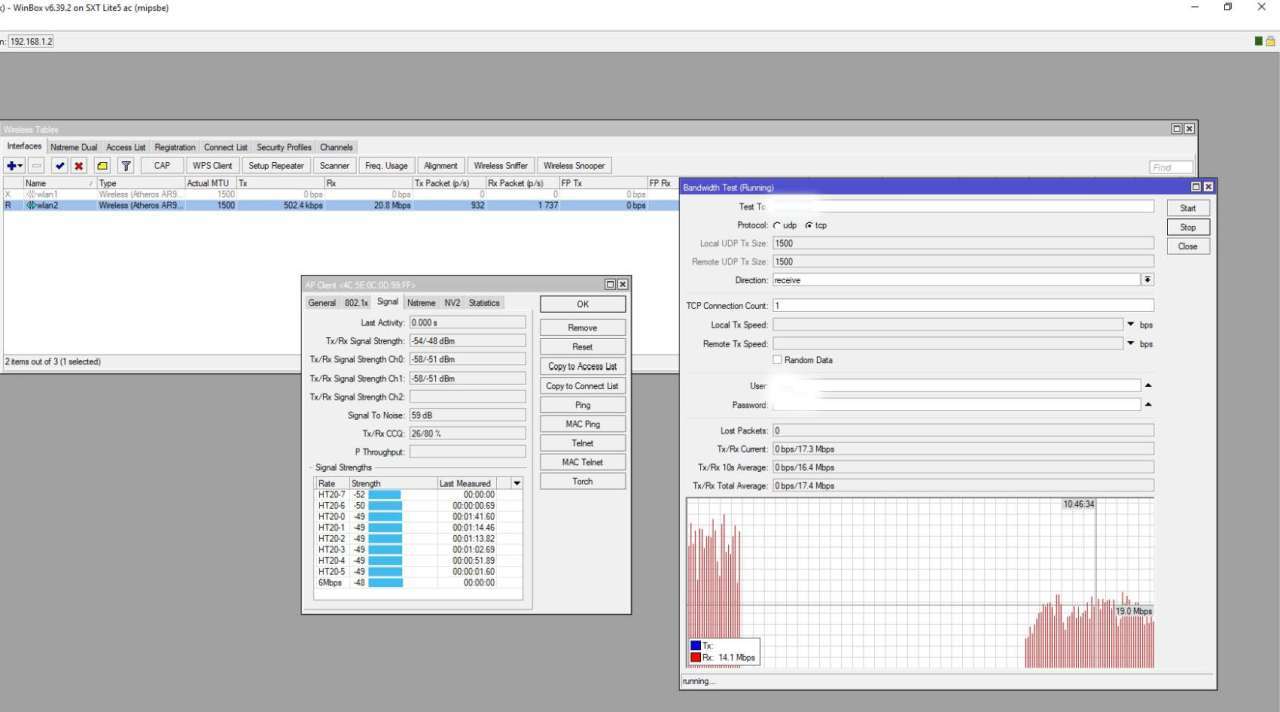Image resolution: width=1280 pixels, height=712 pixels.
Task: Open the Statistics tab in AP Client
Action: click(x=484, y=303)
